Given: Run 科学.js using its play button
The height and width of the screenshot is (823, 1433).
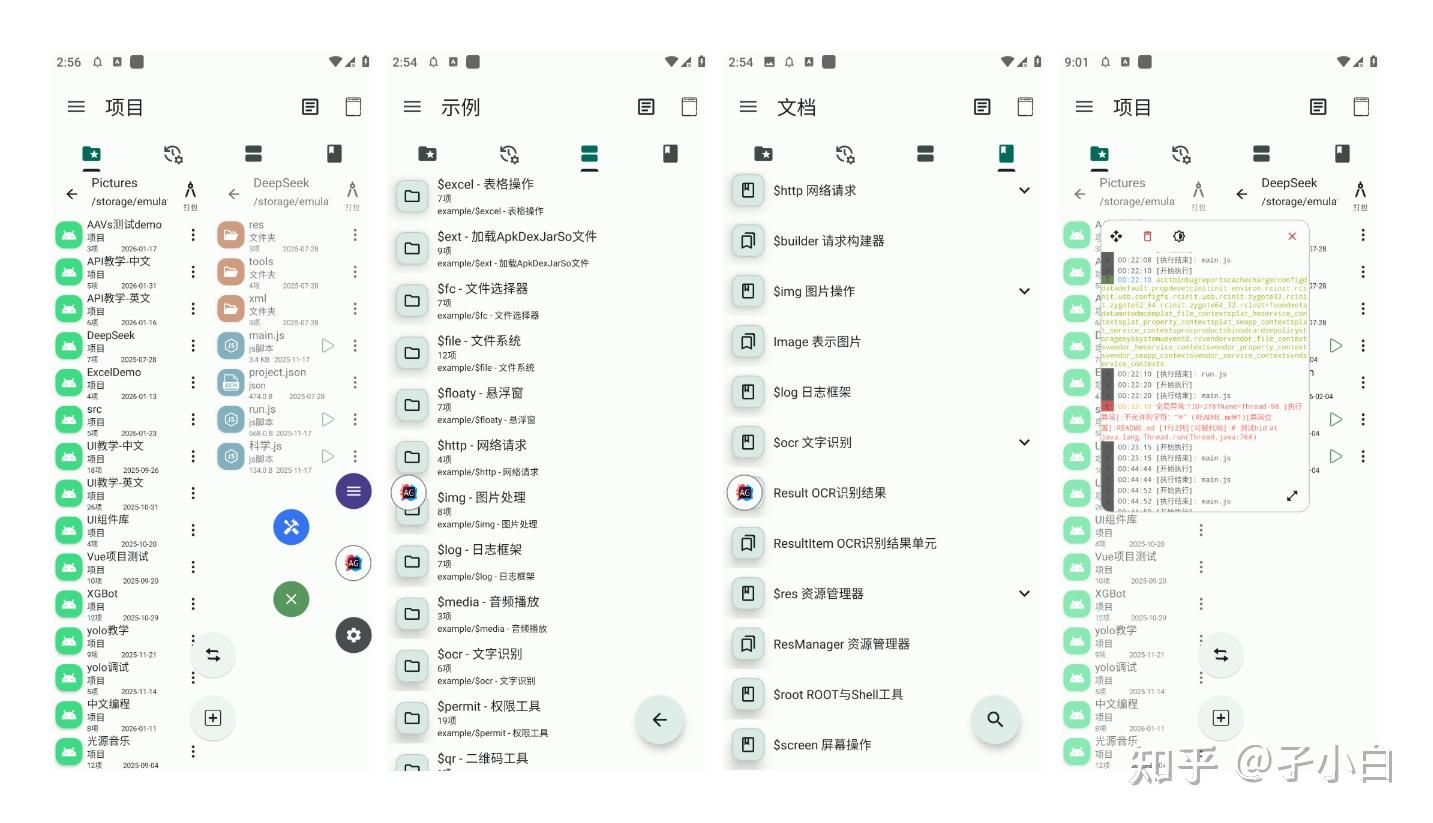Looking at the screenshot, I should click(328, 456).
